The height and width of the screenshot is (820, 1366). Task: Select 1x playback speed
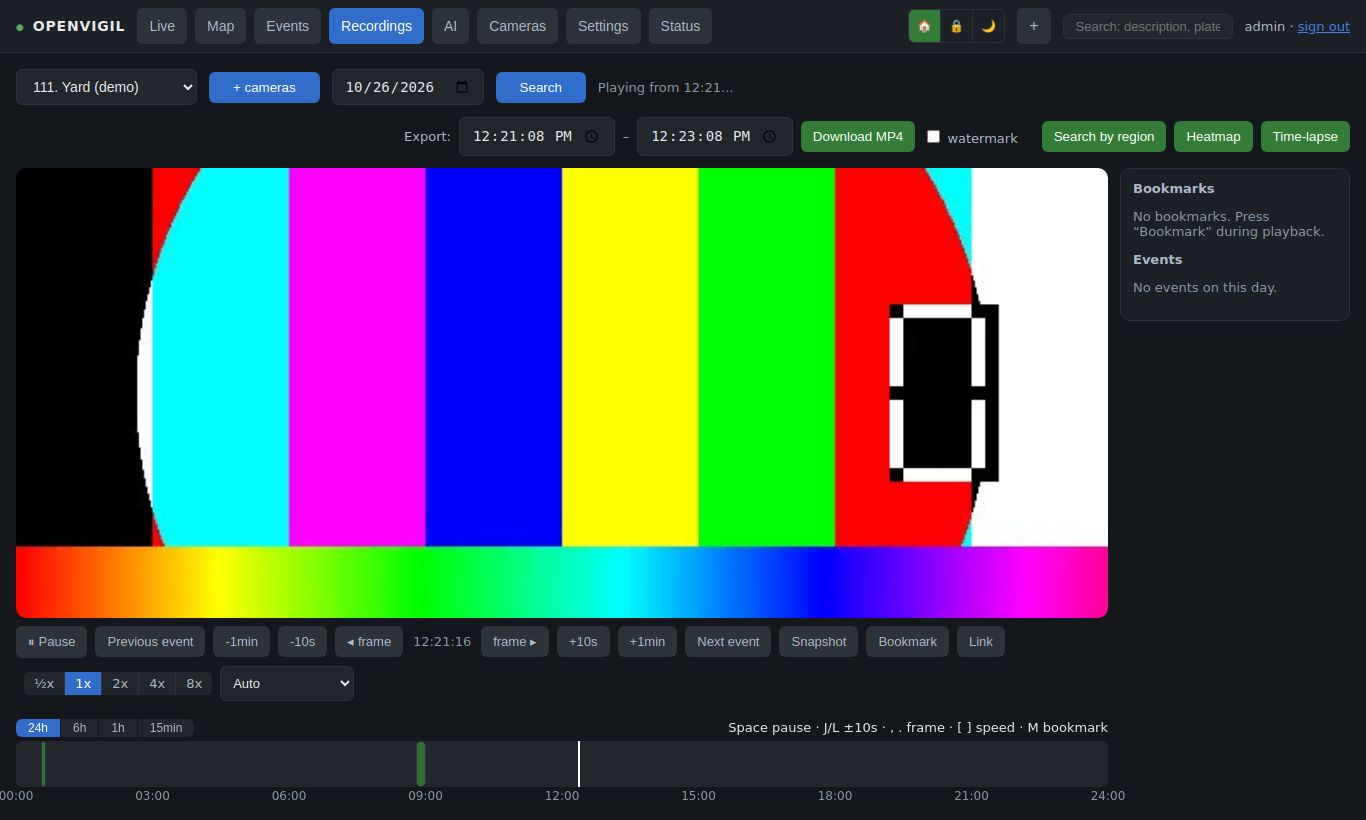83,683
